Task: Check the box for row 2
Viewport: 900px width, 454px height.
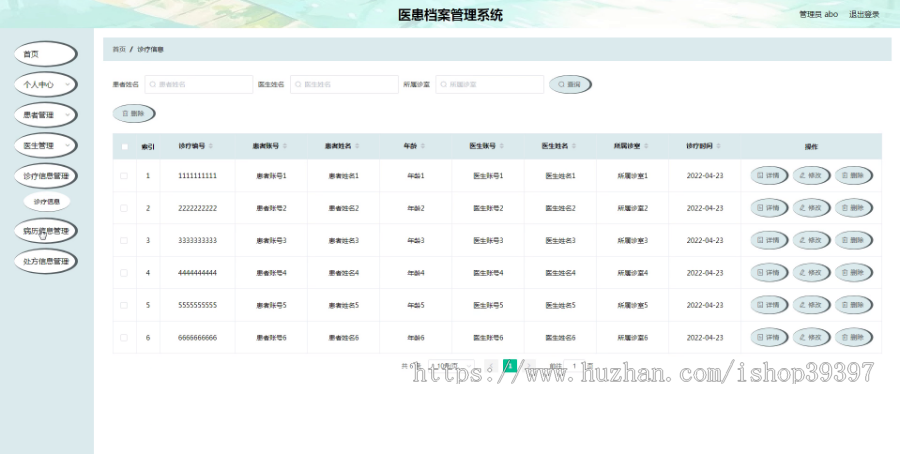Action: pos(124,208)
